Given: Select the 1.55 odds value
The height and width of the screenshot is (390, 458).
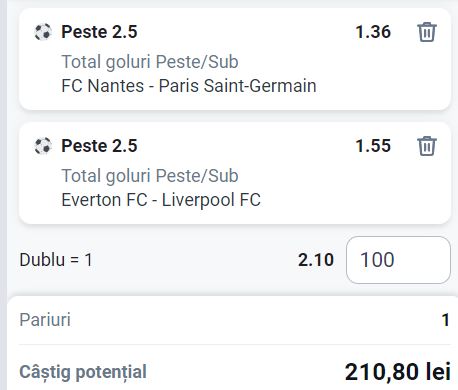Looking at the screenshot, I should [x=373, y=146].
